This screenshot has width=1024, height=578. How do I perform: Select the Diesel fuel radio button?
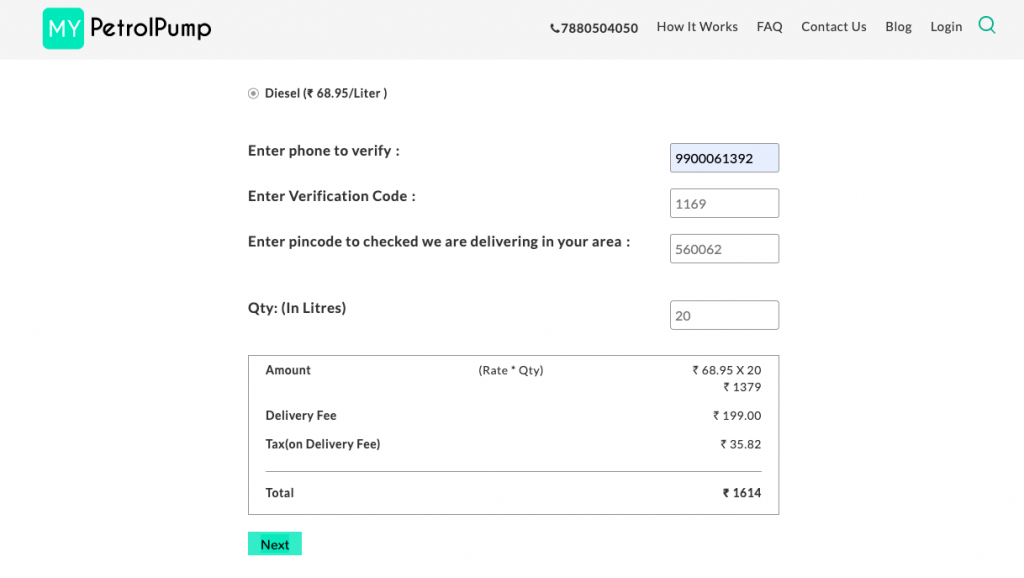[253, 93]
